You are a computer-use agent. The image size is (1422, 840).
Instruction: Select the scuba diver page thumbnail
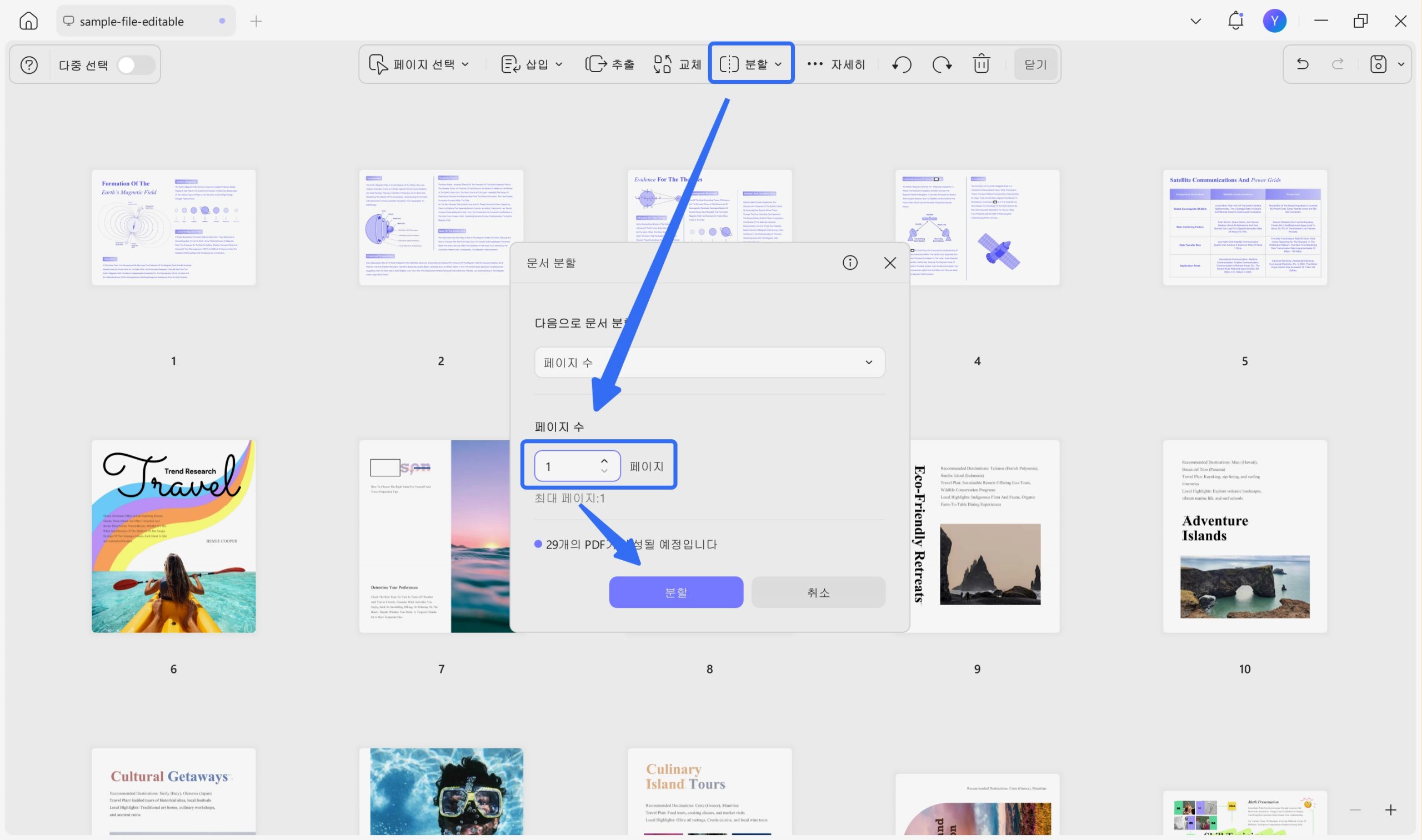[441, 791]
